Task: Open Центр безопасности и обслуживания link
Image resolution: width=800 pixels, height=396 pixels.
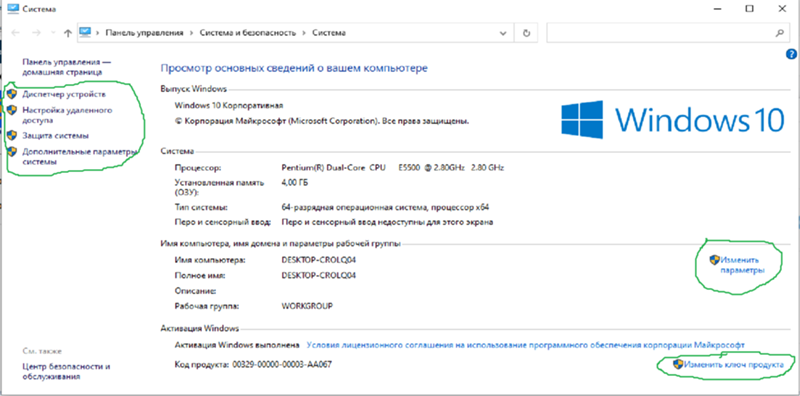Action: click(66, 372)
